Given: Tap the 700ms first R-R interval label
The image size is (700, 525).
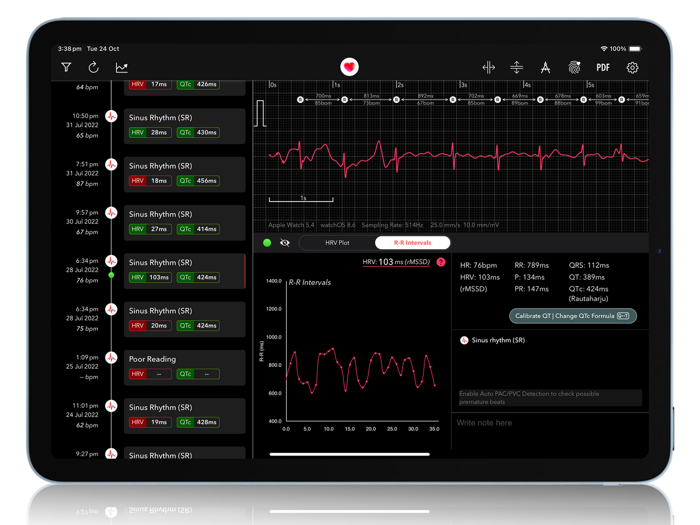Looking at the screenshot, I should 323,96.
